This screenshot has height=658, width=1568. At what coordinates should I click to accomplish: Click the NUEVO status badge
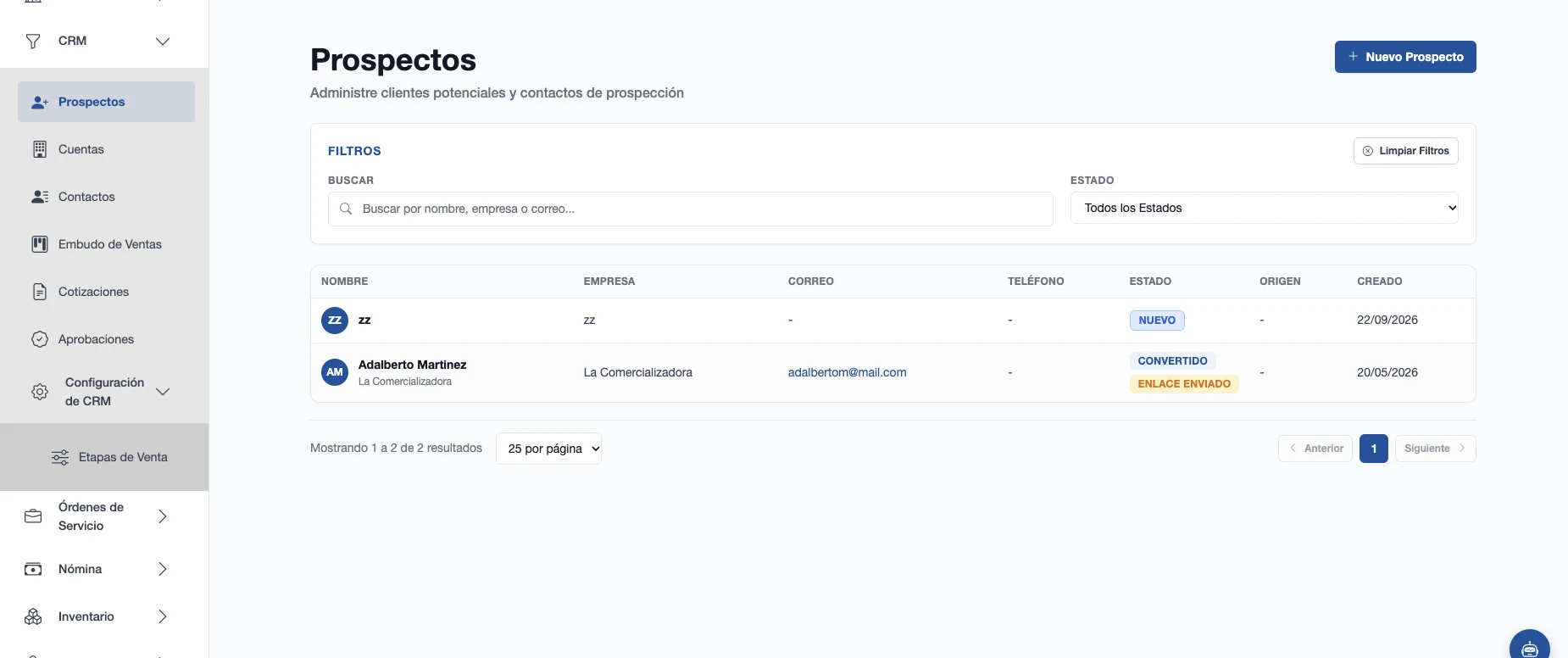pos(1157,321)
